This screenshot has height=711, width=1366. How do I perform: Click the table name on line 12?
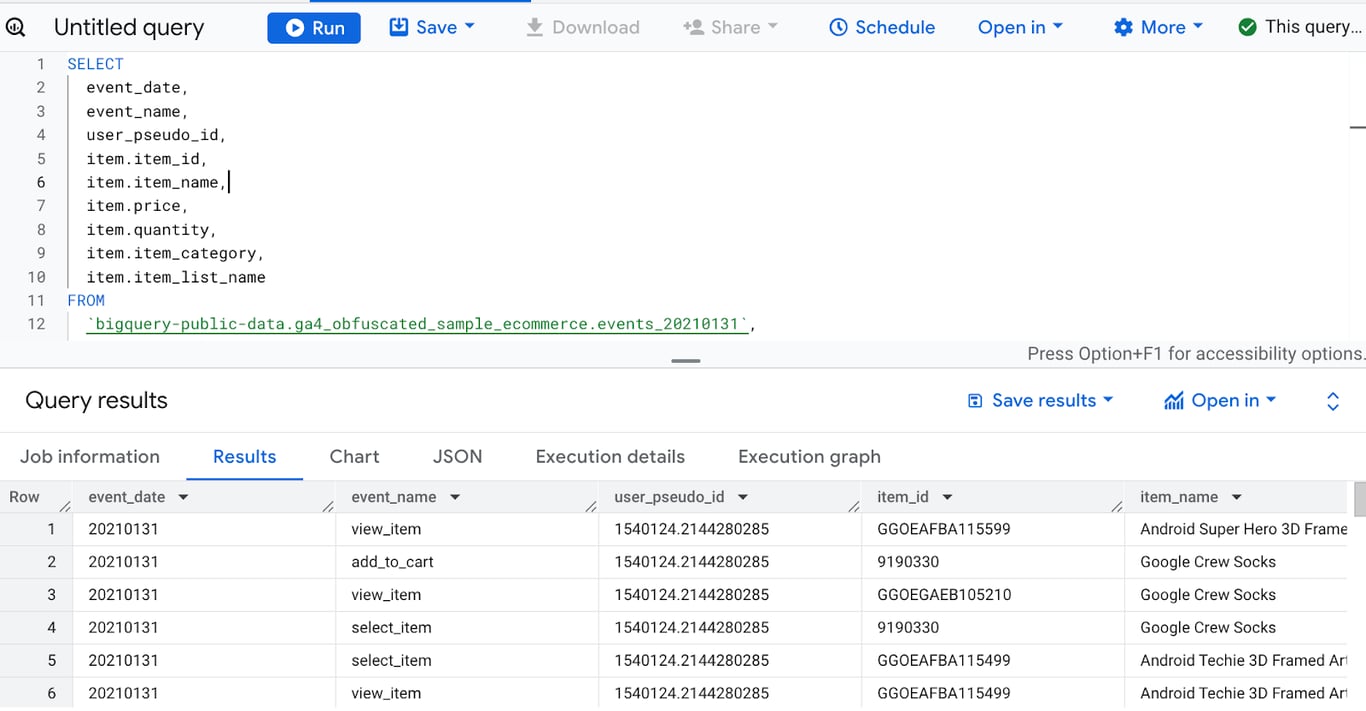(x=418, y=324)
